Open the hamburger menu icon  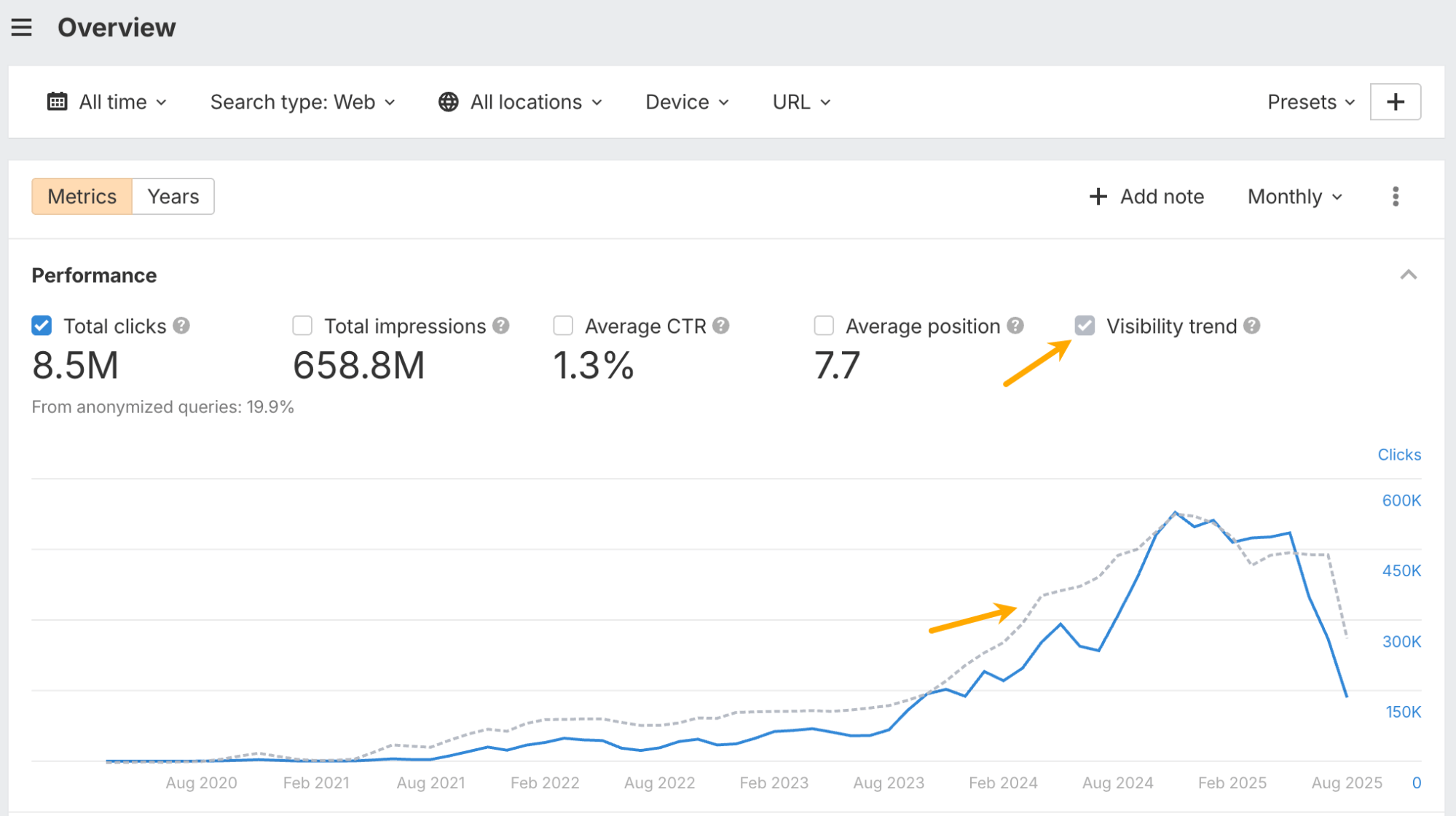click(22, 28)
